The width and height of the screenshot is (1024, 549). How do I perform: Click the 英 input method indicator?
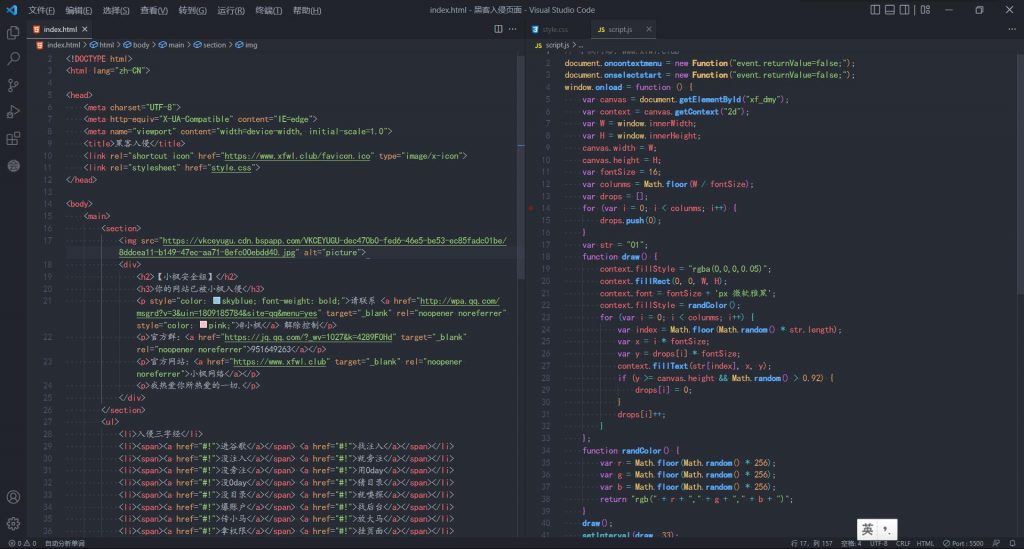pyautogui.click(x=867, y=529)
